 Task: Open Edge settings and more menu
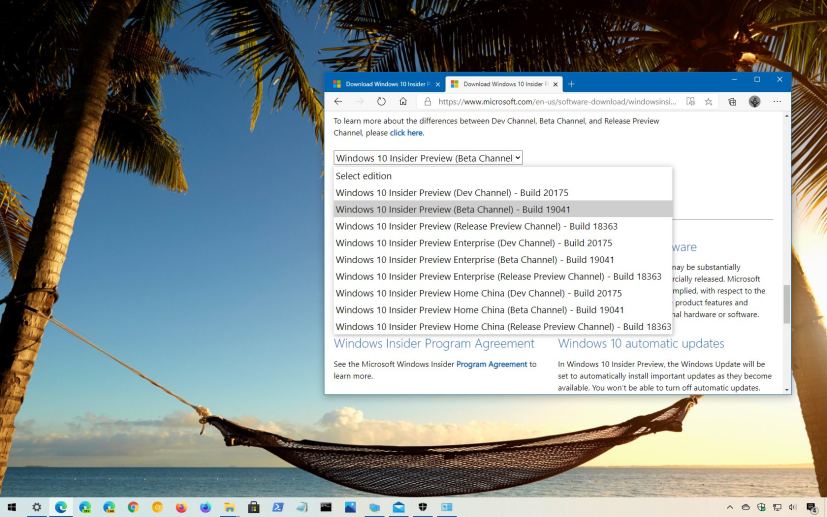[x=777, y=102]
